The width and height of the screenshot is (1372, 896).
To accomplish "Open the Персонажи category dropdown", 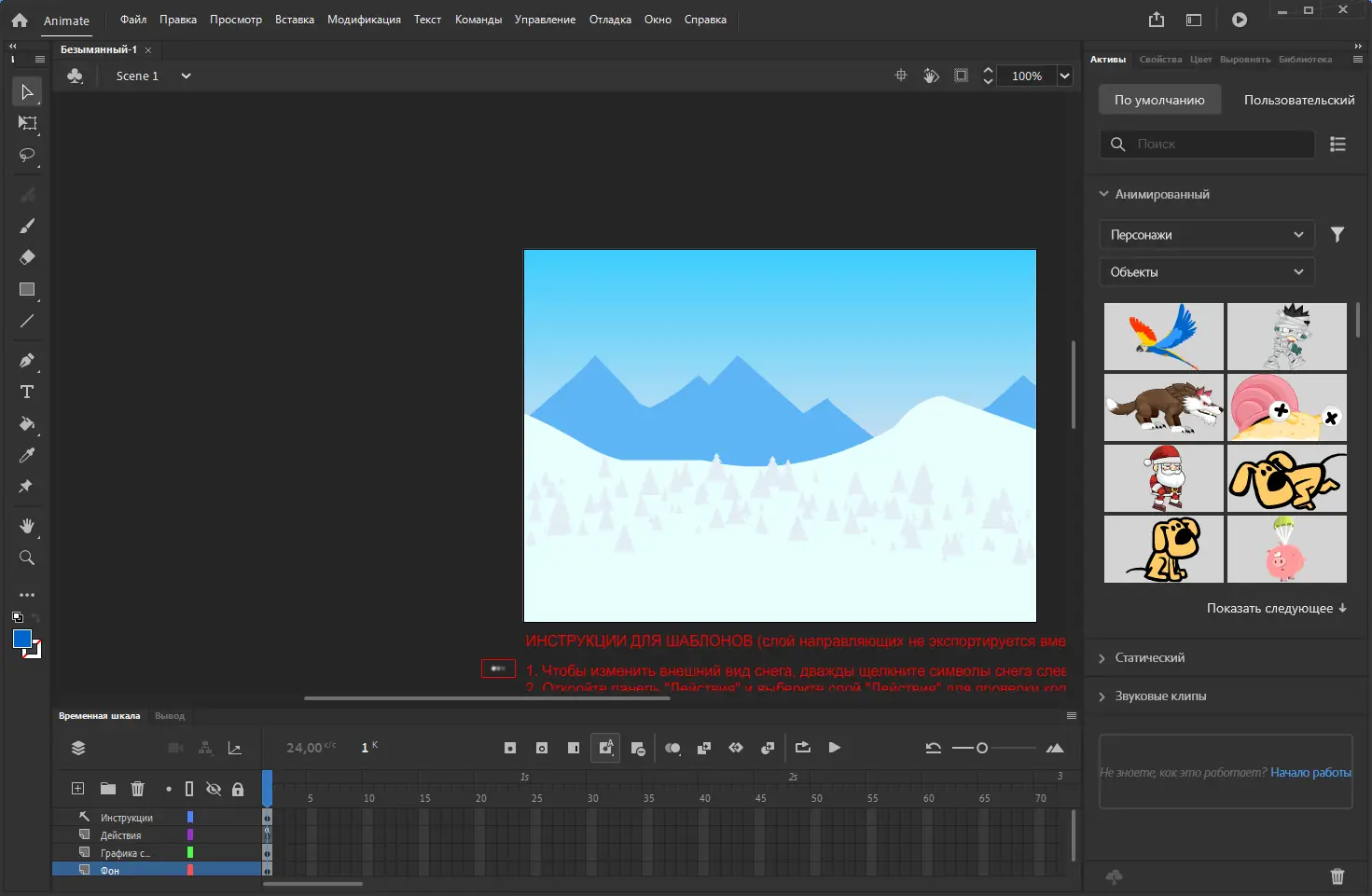I will (1205, 234).
